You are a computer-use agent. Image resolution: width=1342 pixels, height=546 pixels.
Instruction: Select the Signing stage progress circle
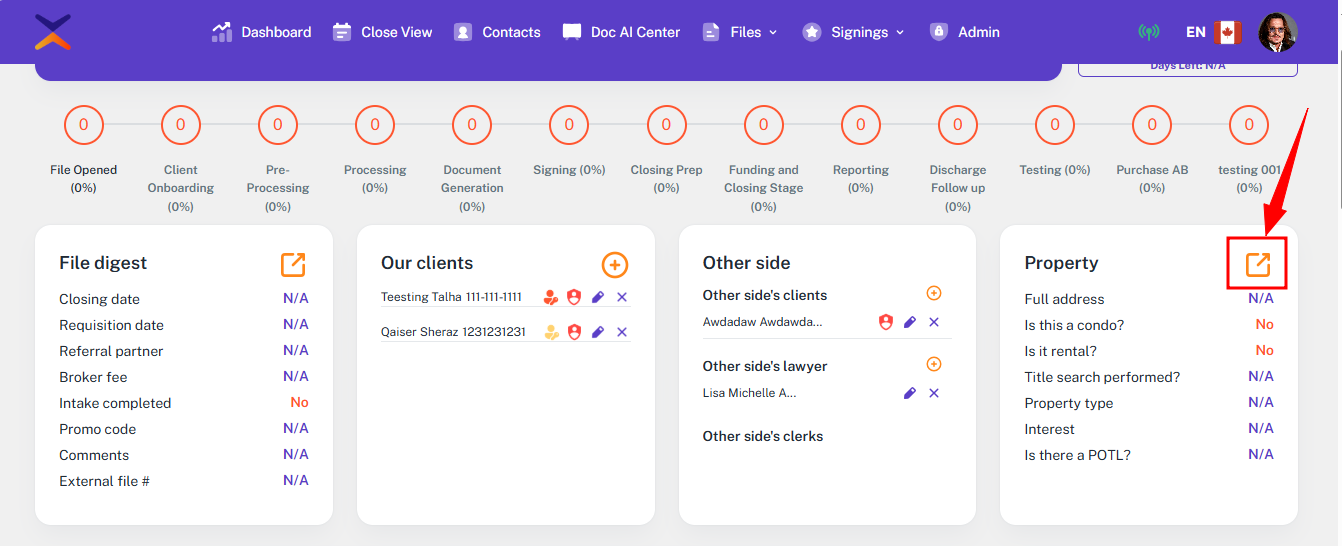point(569,125)
